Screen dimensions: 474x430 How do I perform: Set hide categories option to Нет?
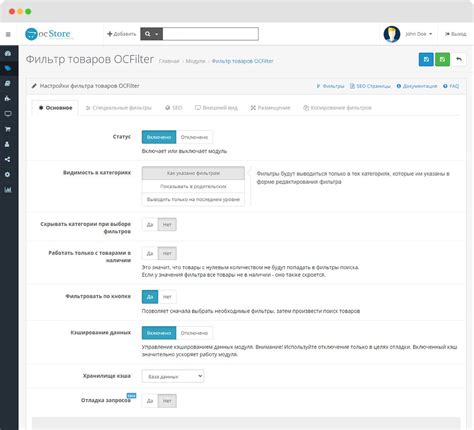point(167,225)
